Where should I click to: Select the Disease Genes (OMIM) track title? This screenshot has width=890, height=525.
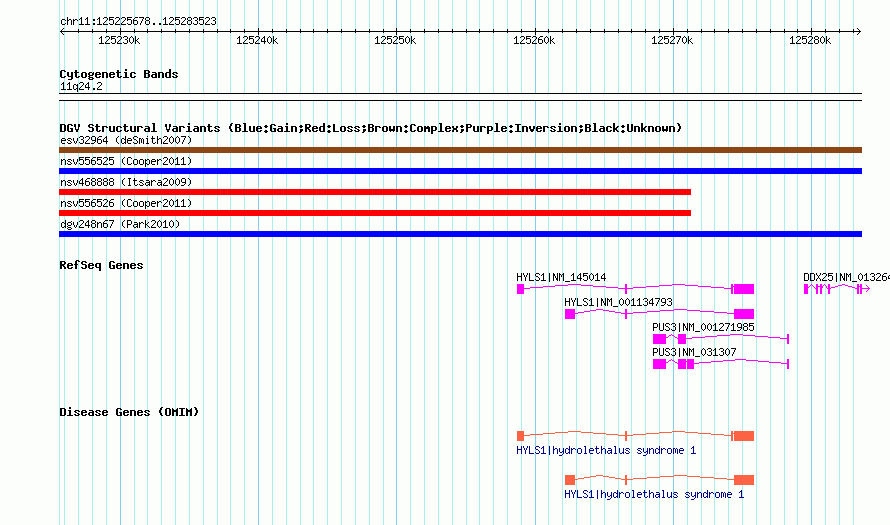(x=129, y=412)
